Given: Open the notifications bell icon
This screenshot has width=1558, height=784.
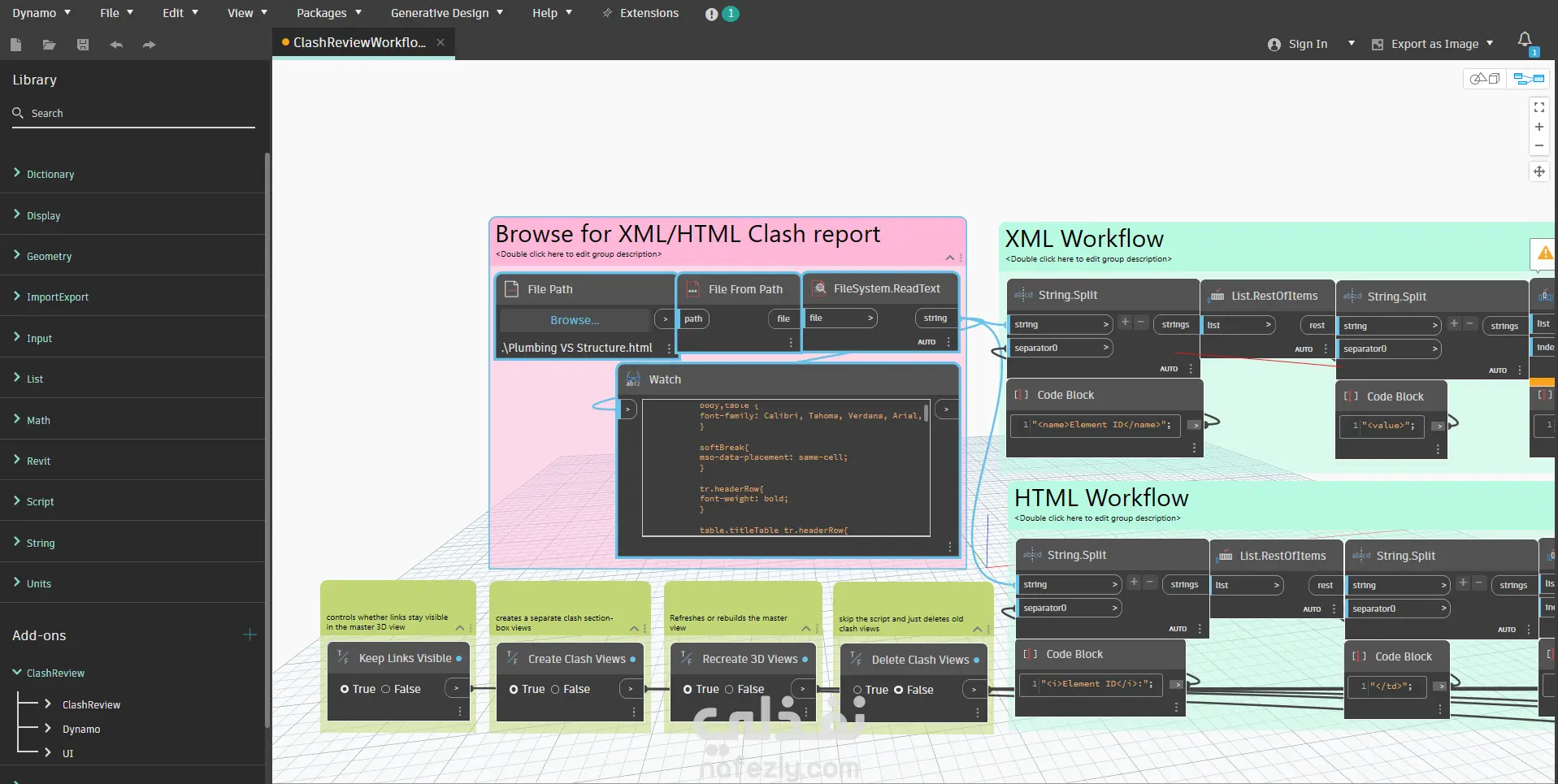Looking at the screenshot, I should (1525, 41).
